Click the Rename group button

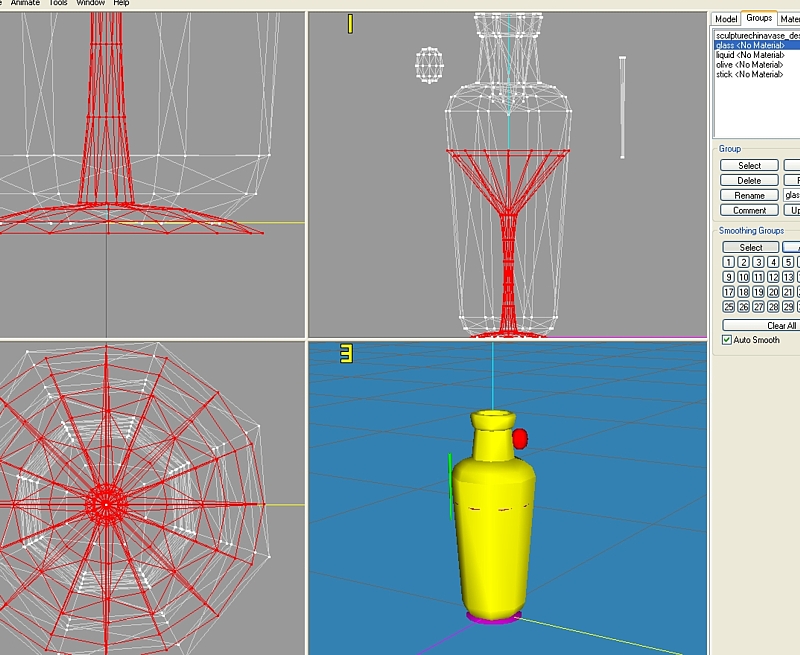coord(749,195)
